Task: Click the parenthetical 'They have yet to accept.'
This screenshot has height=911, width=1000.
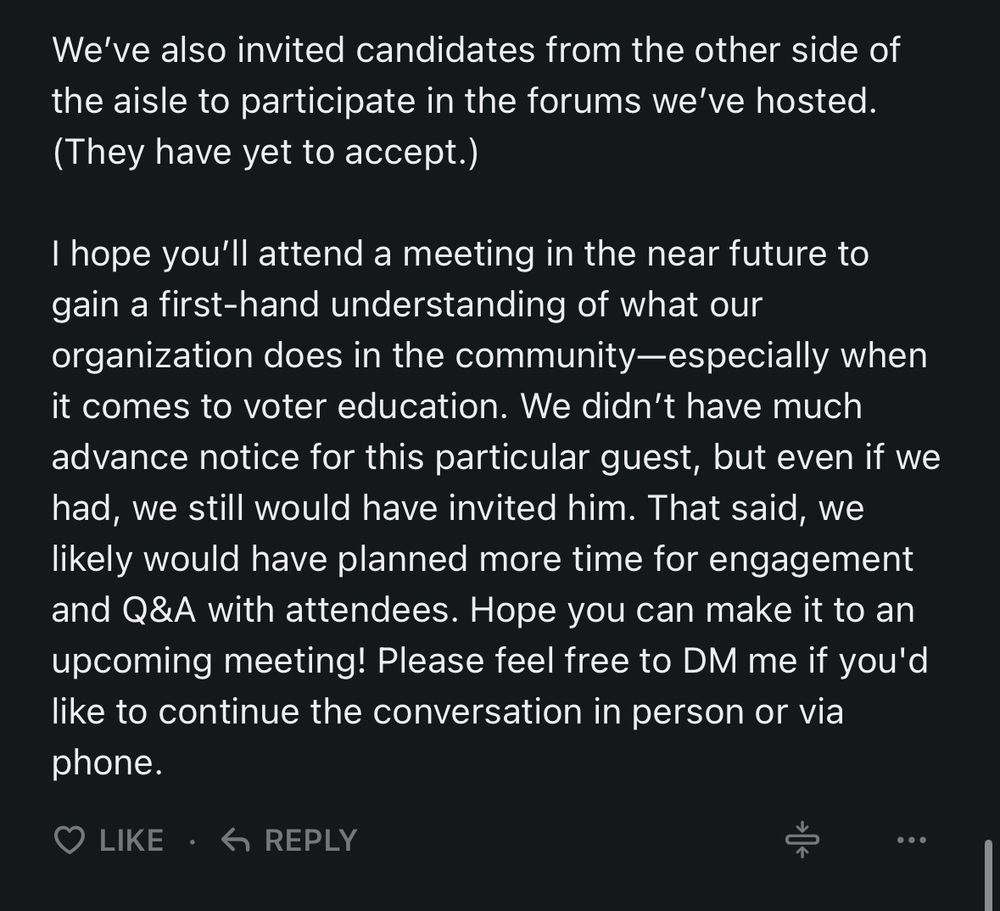Action: point(265,153)
